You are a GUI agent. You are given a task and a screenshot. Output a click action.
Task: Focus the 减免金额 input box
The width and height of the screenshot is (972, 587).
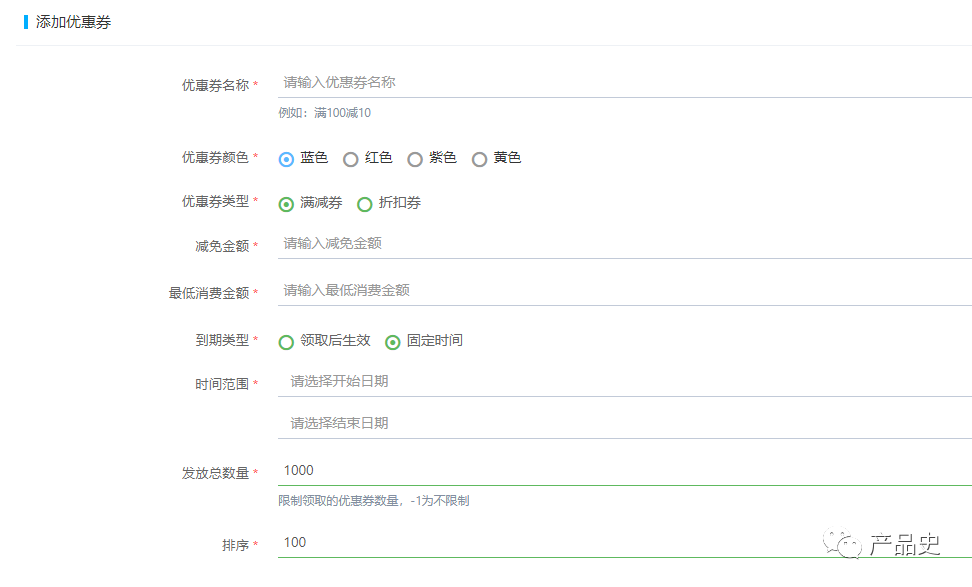624,244
